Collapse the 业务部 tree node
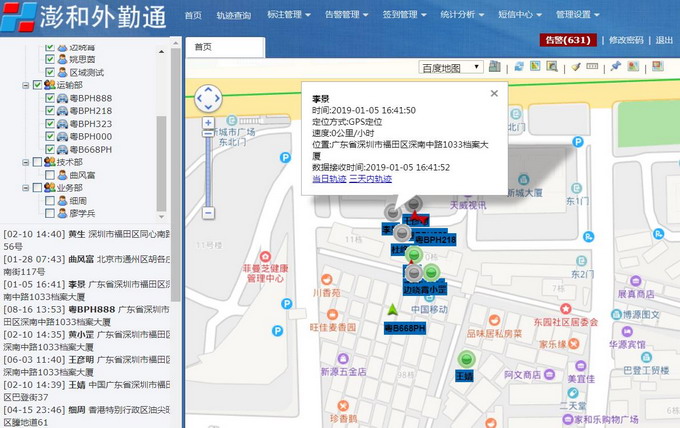Image resolution: width=680 pixels, height=428 pixels. (26, 188)
